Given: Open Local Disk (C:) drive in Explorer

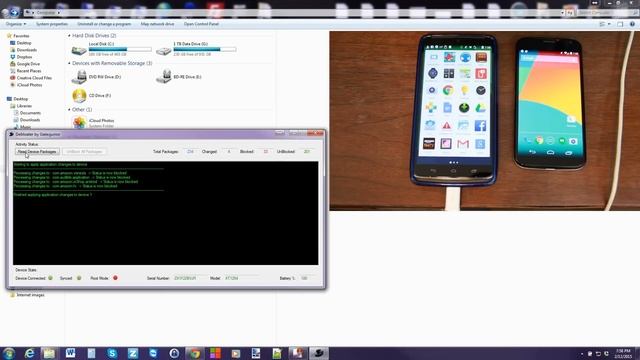Looking at the screenshot, I should (79, 50).
